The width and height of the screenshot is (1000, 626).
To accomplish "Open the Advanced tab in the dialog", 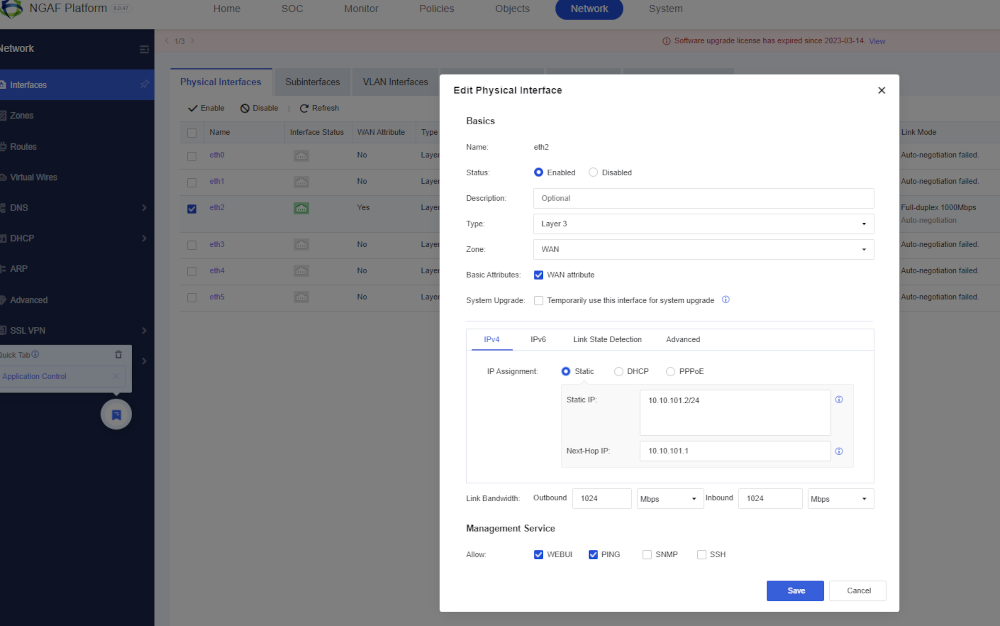I will pyautogui.click(x=682, y=339).
